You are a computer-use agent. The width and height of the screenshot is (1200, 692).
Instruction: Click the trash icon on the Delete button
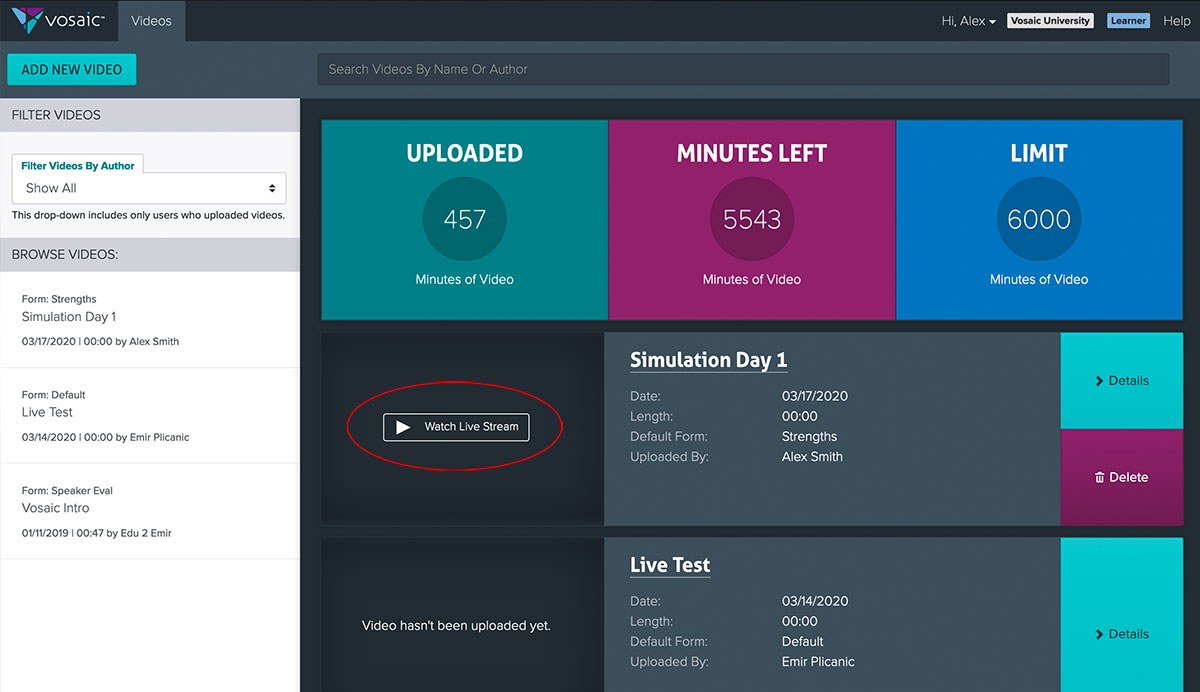pyautogui.click(x=1100, y=478)
